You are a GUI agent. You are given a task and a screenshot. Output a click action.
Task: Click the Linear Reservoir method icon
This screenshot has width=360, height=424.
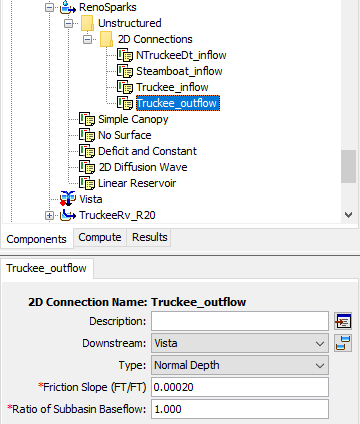[87, 183]
